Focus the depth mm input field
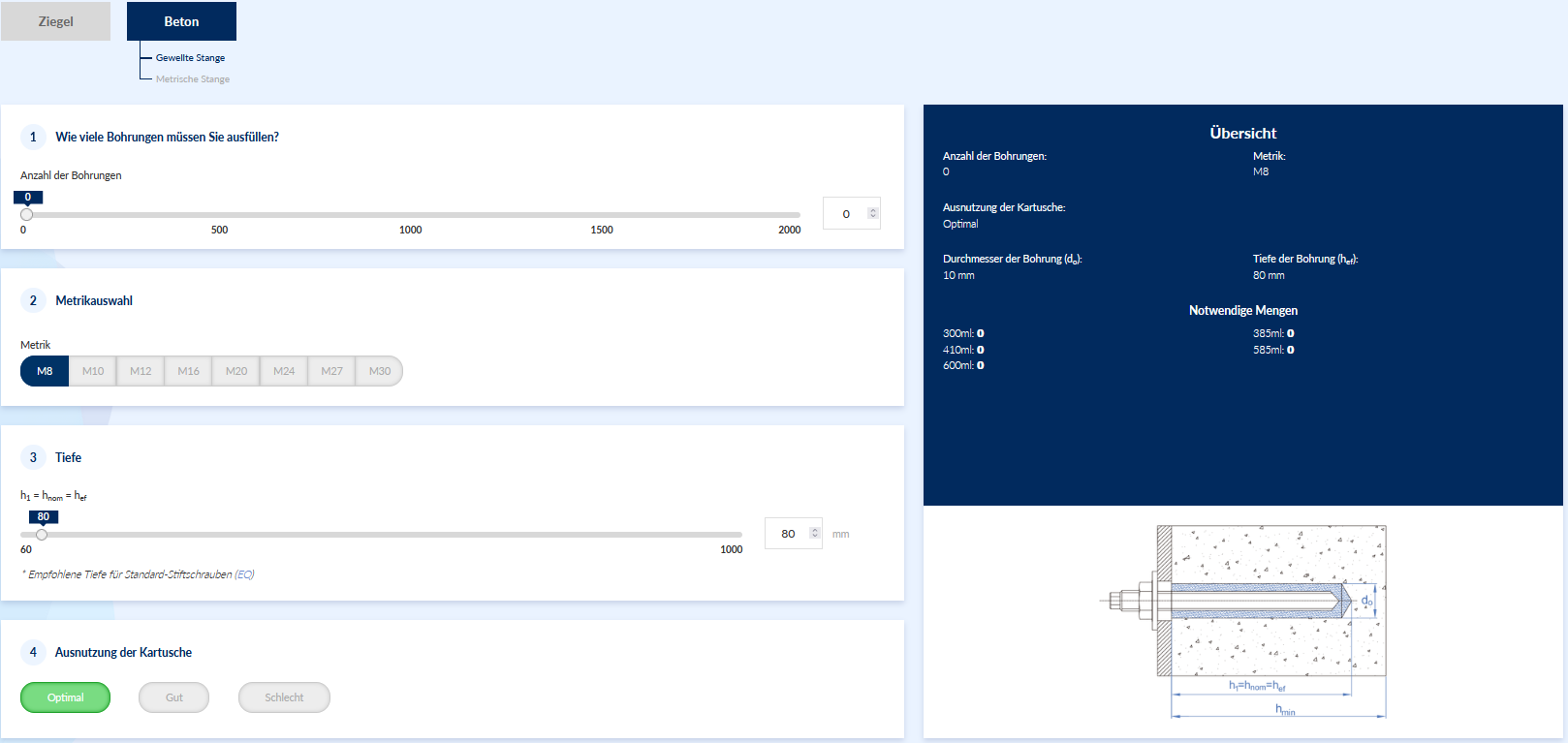Image resolution: width=1568 pixels, height=743 pixels. tap(787, 534)
